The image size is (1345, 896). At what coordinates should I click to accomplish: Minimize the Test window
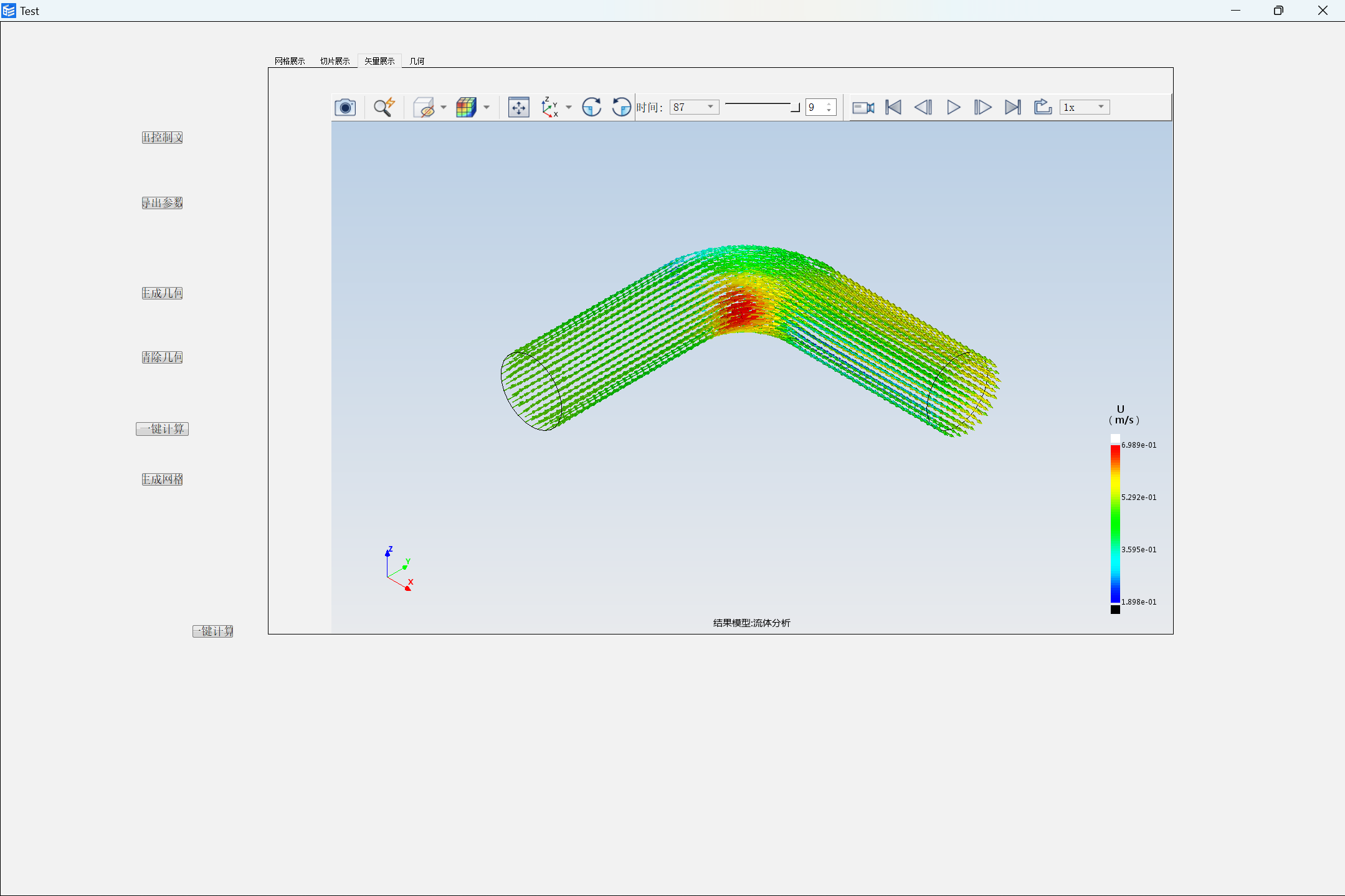pyautogui.click(x=1235, y=11)
